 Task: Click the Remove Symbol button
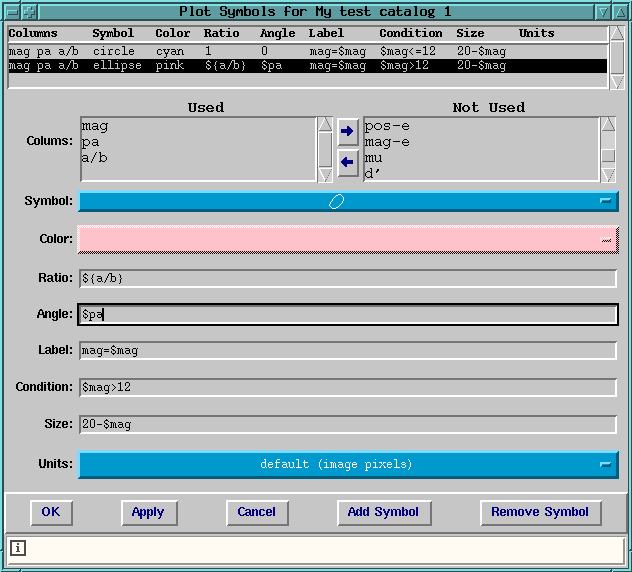click(540, 512)
